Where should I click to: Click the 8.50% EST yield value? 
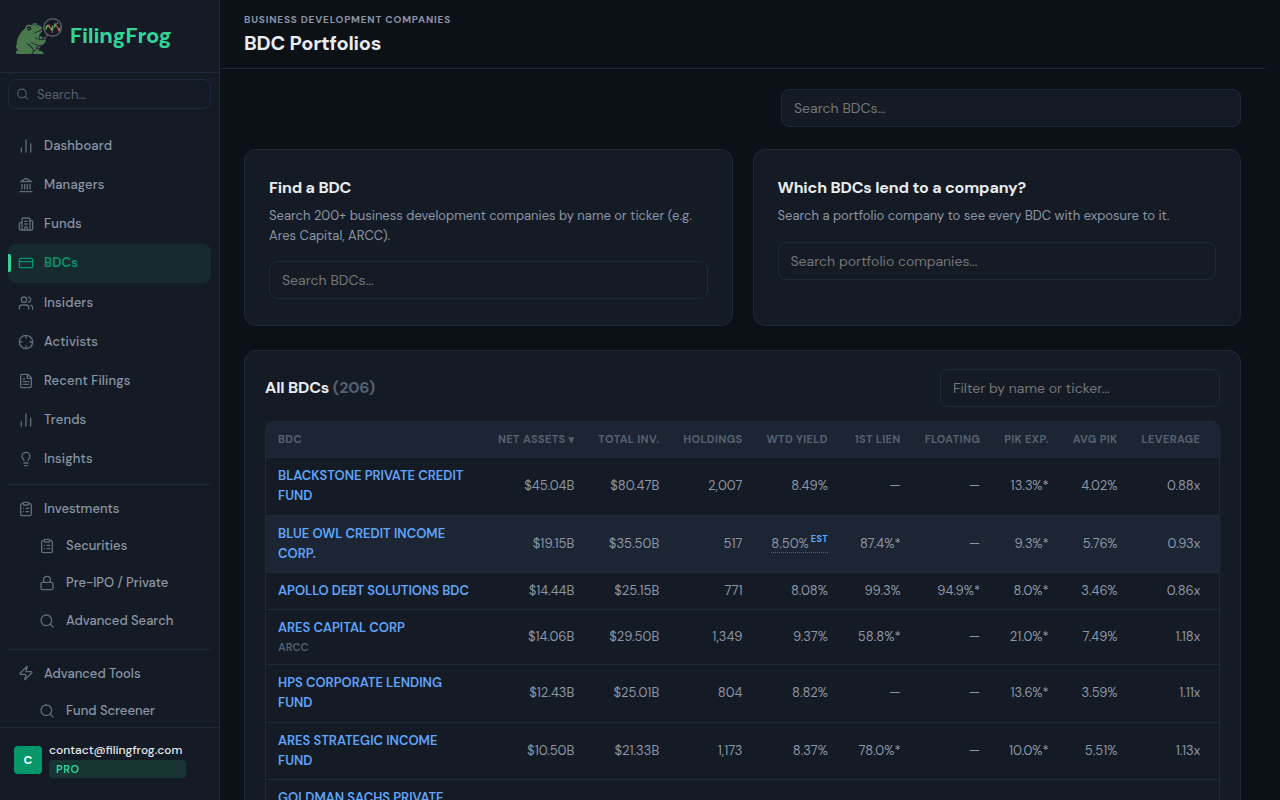click(x=799, y=543)
